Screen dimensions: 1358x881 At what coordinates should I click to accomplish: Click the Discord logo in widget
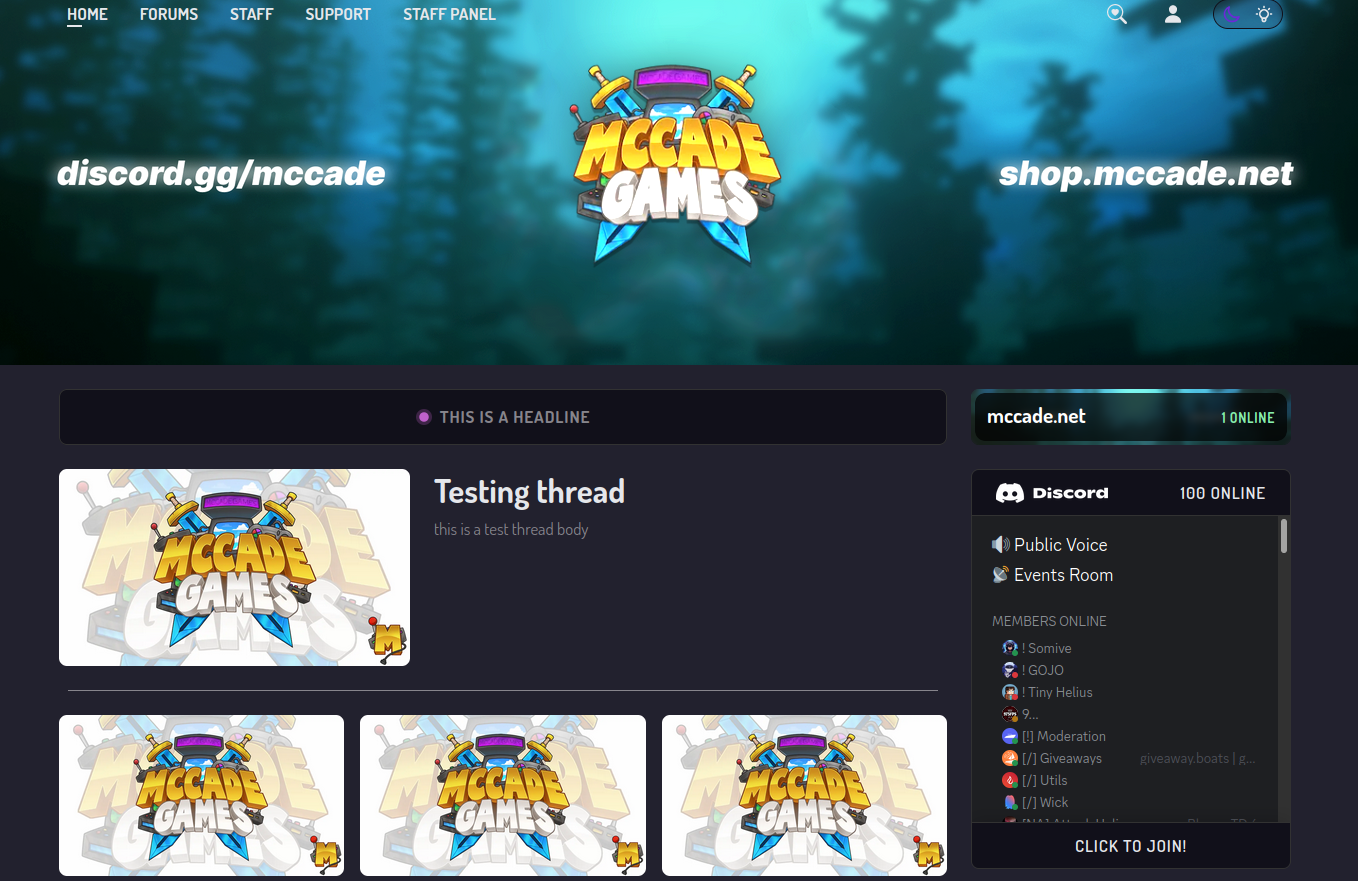point(1052,493)
